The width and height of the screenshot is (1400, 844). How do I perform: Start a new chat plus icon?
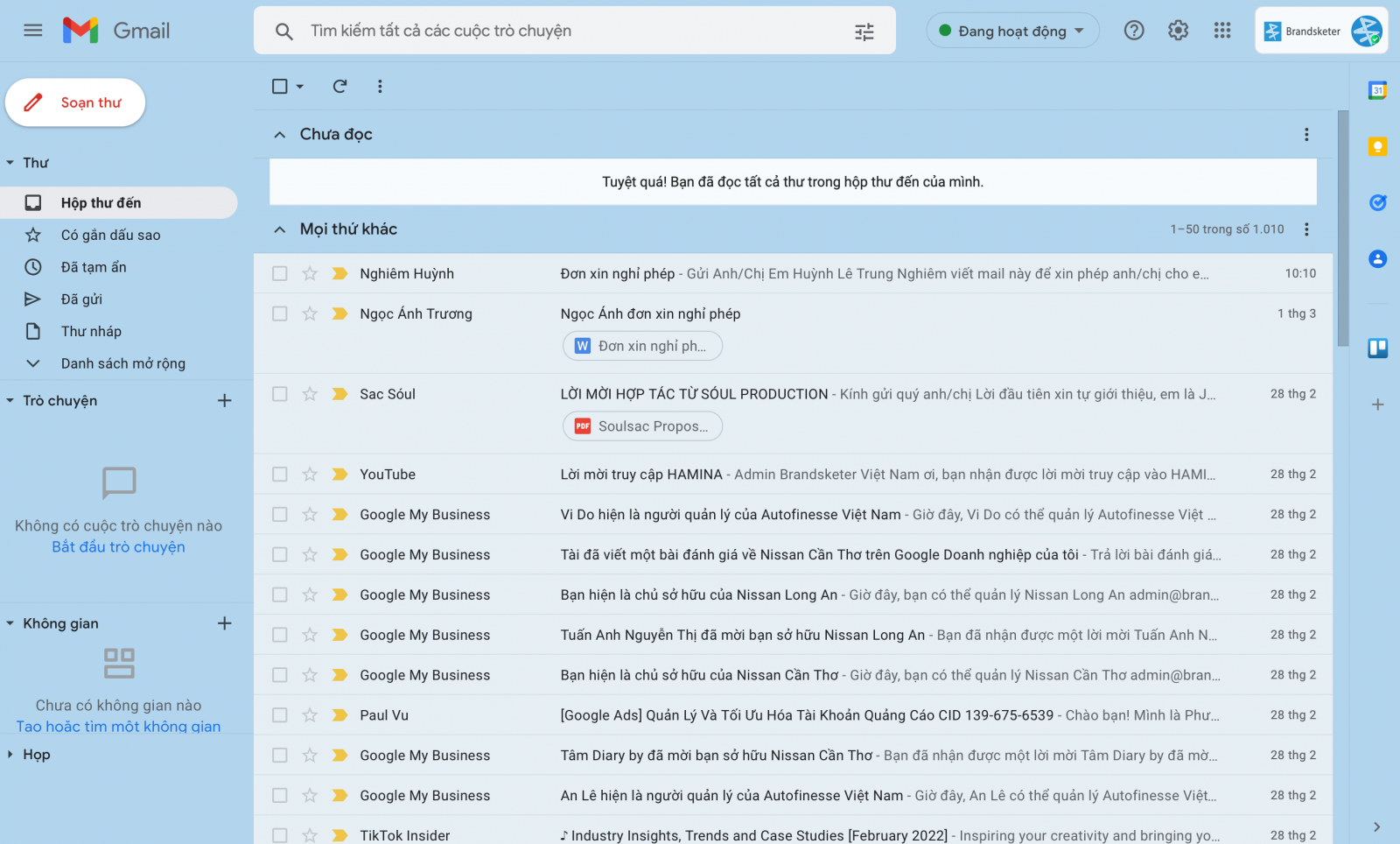click(225, 401)
